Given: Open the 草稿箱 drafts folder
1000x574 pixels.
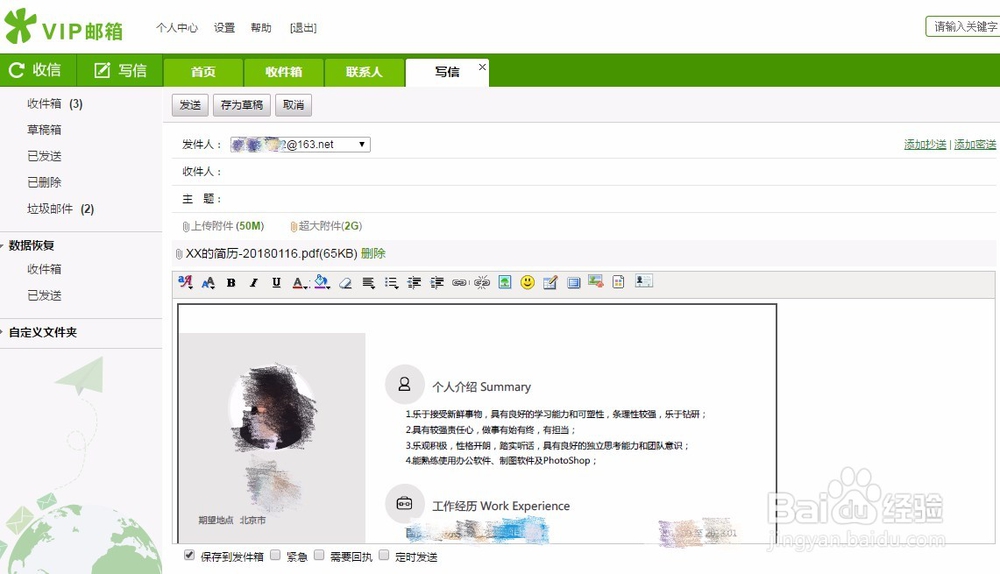Looking at the screenshot, I should pos(44,129).
